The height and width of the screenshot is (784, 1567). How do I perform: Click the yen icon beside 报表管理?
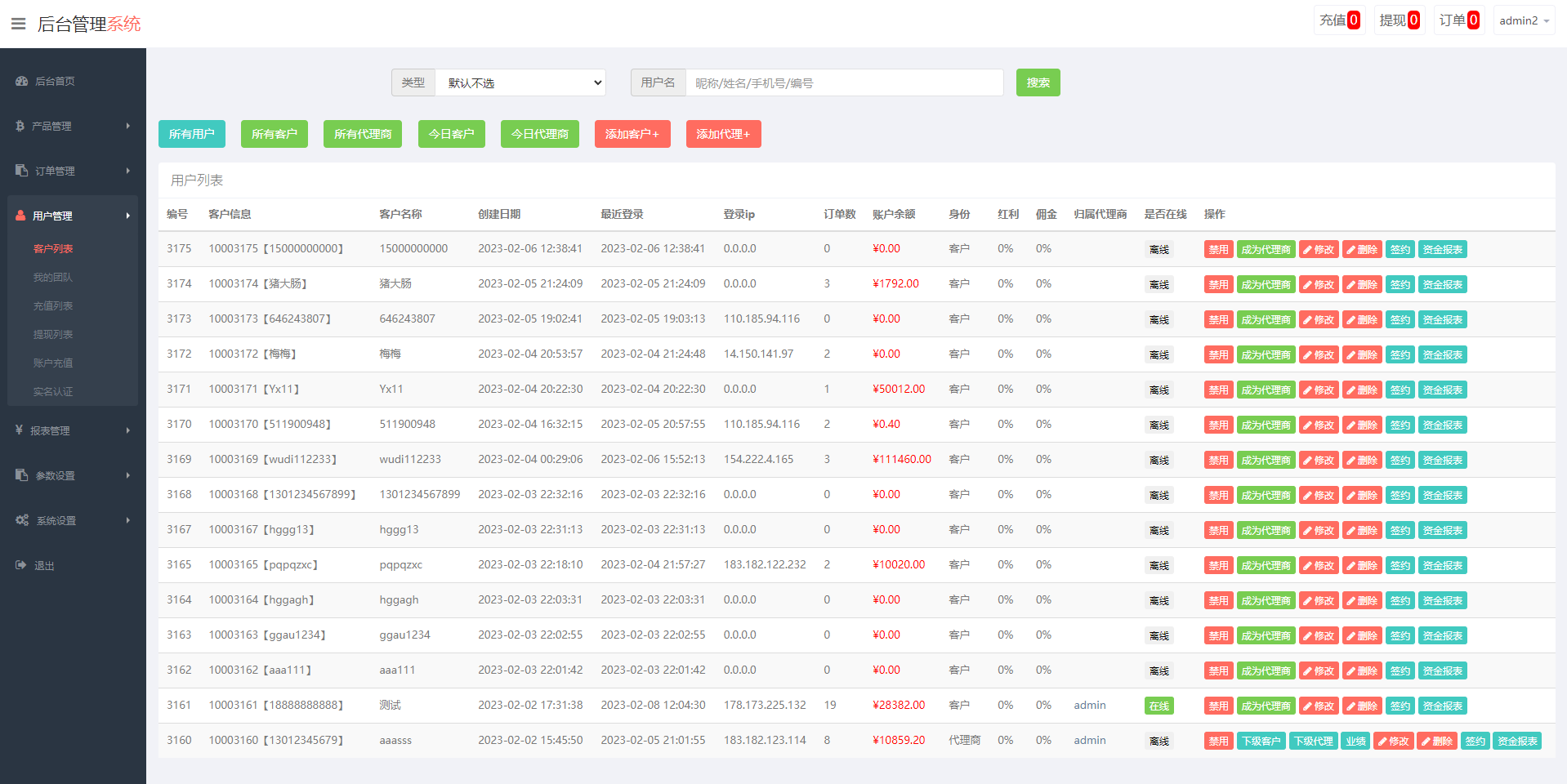tap(20, 430)
